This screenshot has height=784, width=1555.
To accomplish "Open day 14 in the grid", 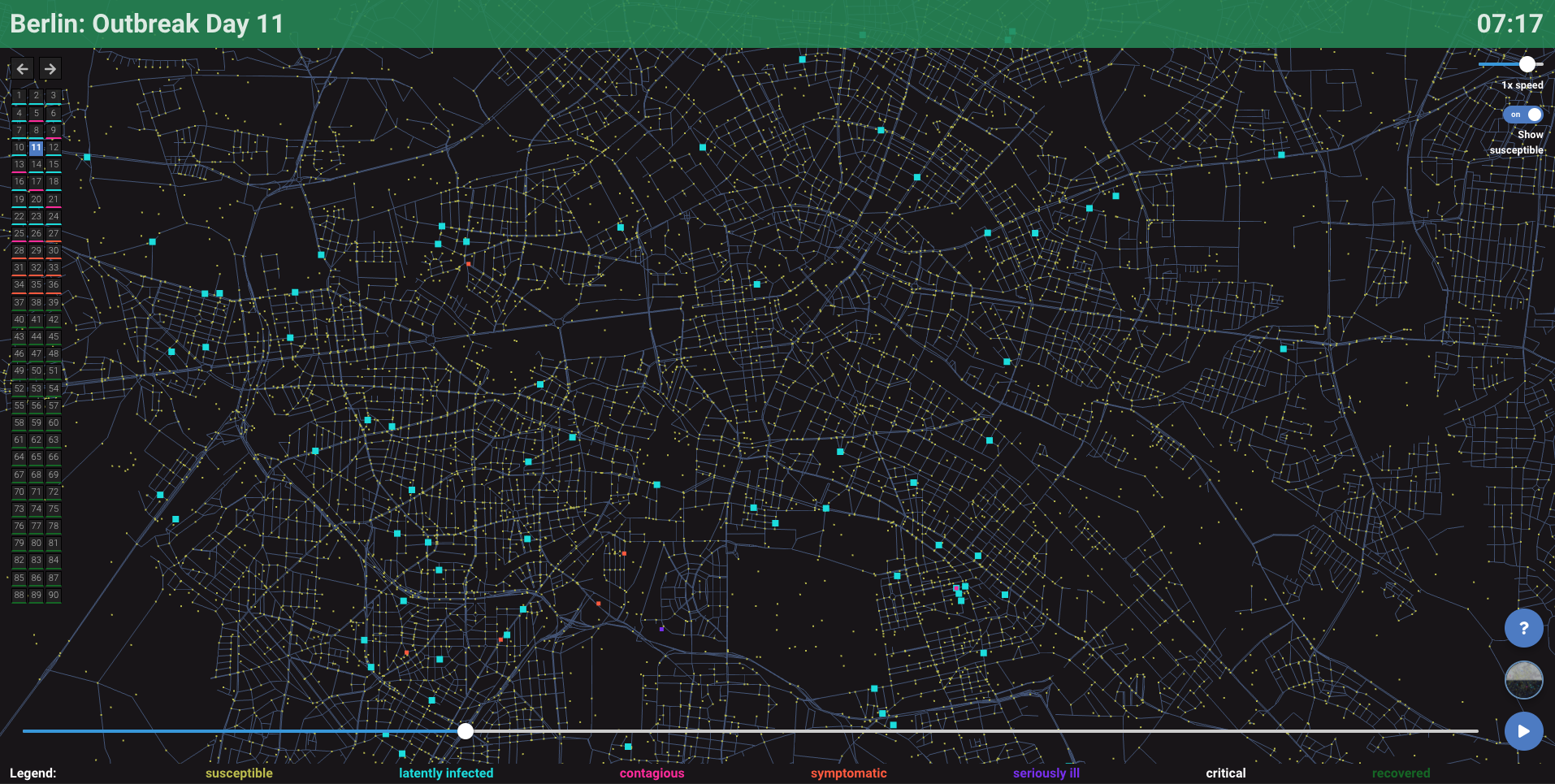I will (37, 165).
